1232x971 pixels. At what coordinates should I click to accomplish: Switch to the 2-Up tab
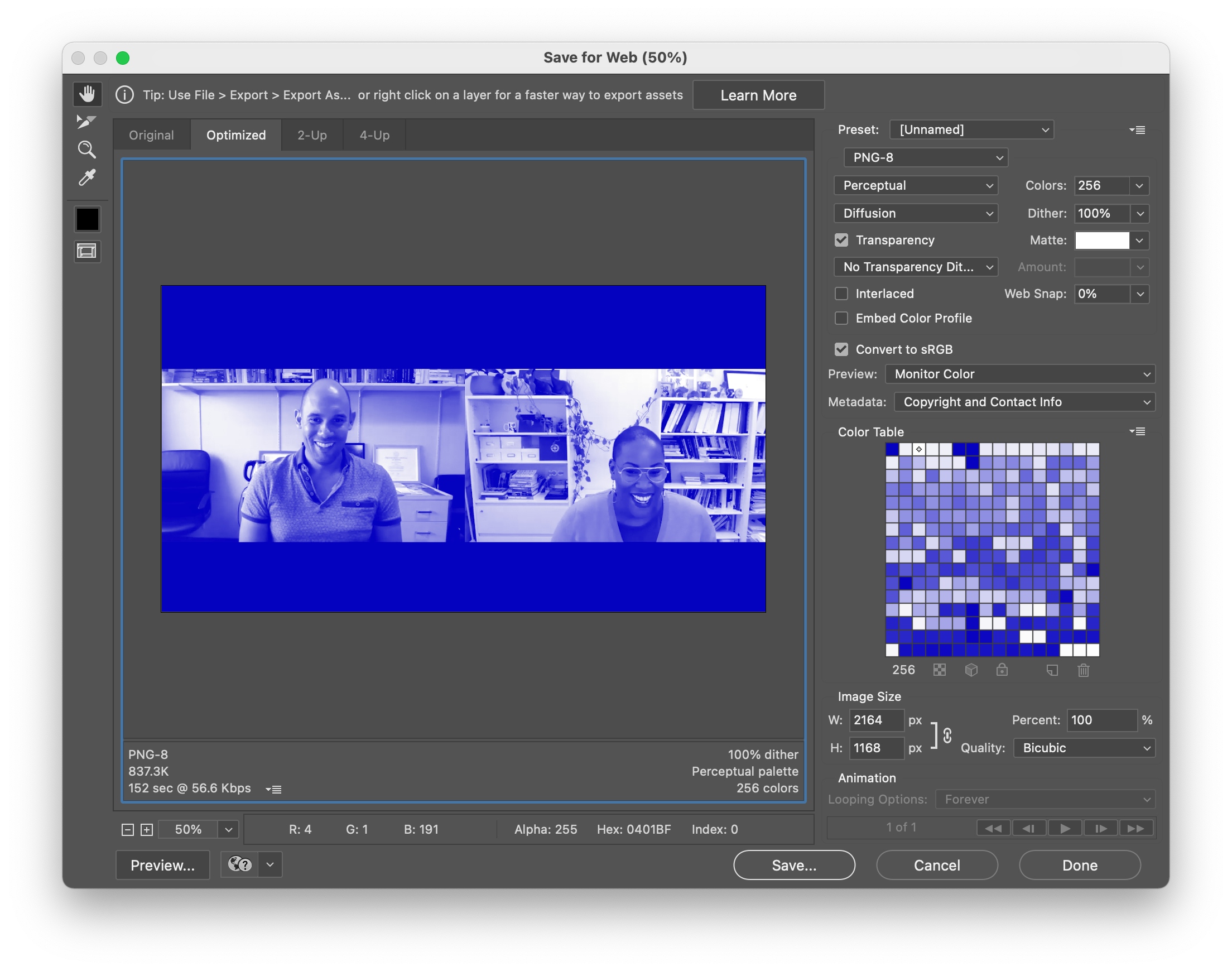click(312, 135)
